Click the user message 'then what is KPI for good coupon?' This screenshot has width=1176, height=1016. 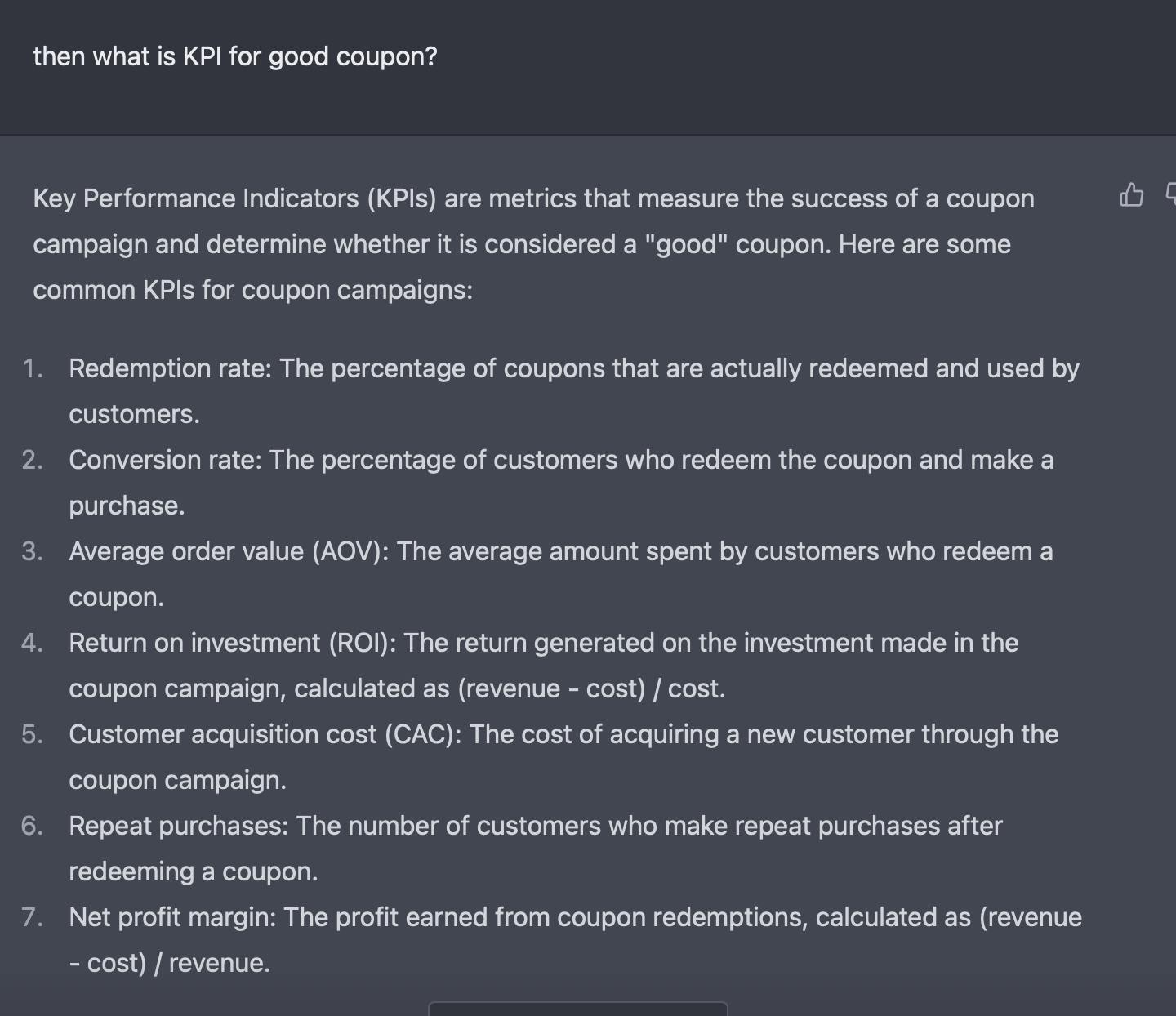(x=235, y=56)
